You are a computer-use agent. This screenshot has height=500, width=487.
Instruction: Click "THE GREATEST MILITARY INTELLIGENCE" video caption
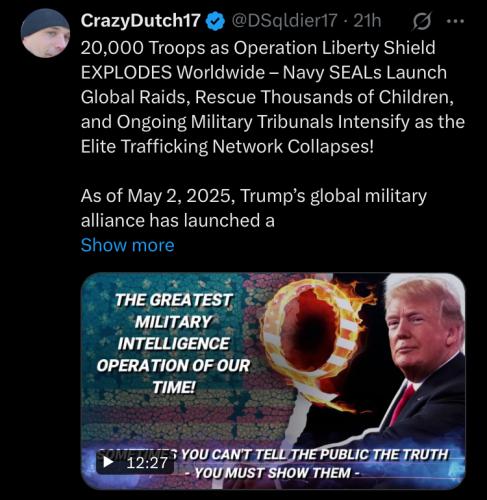(x=173, y=343)
